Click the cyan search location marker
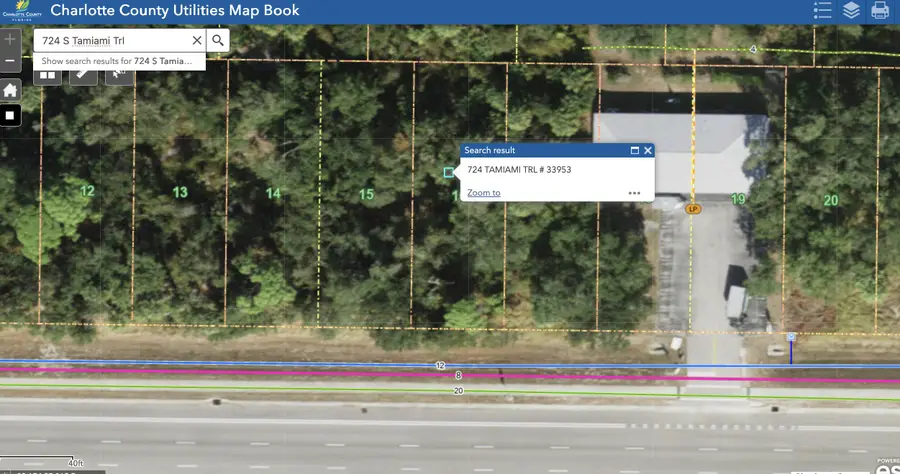The width and height of the screenshot is (900, 474). pyautogui.click(x=449, y=172)
